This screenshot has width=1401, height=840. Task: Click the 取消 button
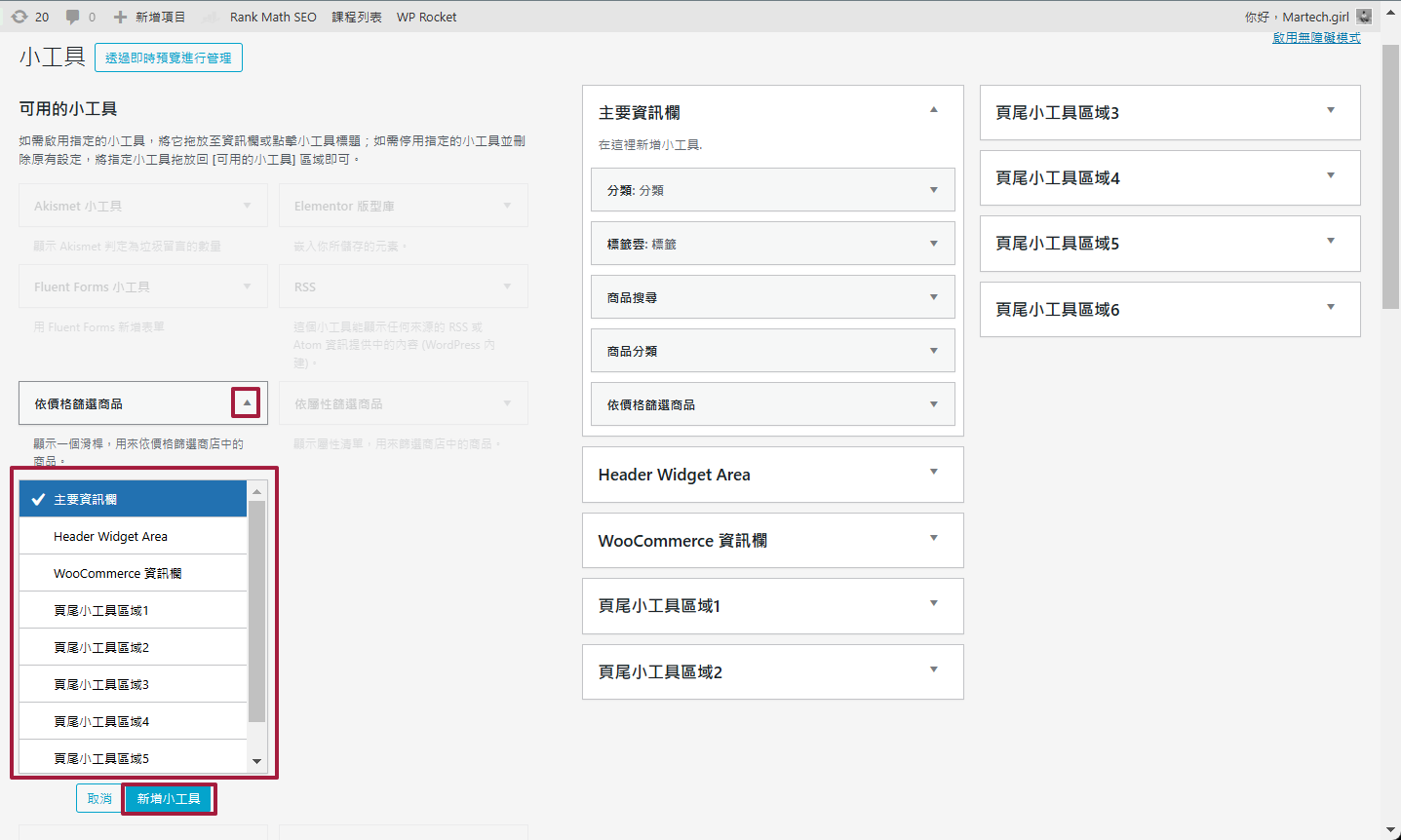click(x=98, y=797)
